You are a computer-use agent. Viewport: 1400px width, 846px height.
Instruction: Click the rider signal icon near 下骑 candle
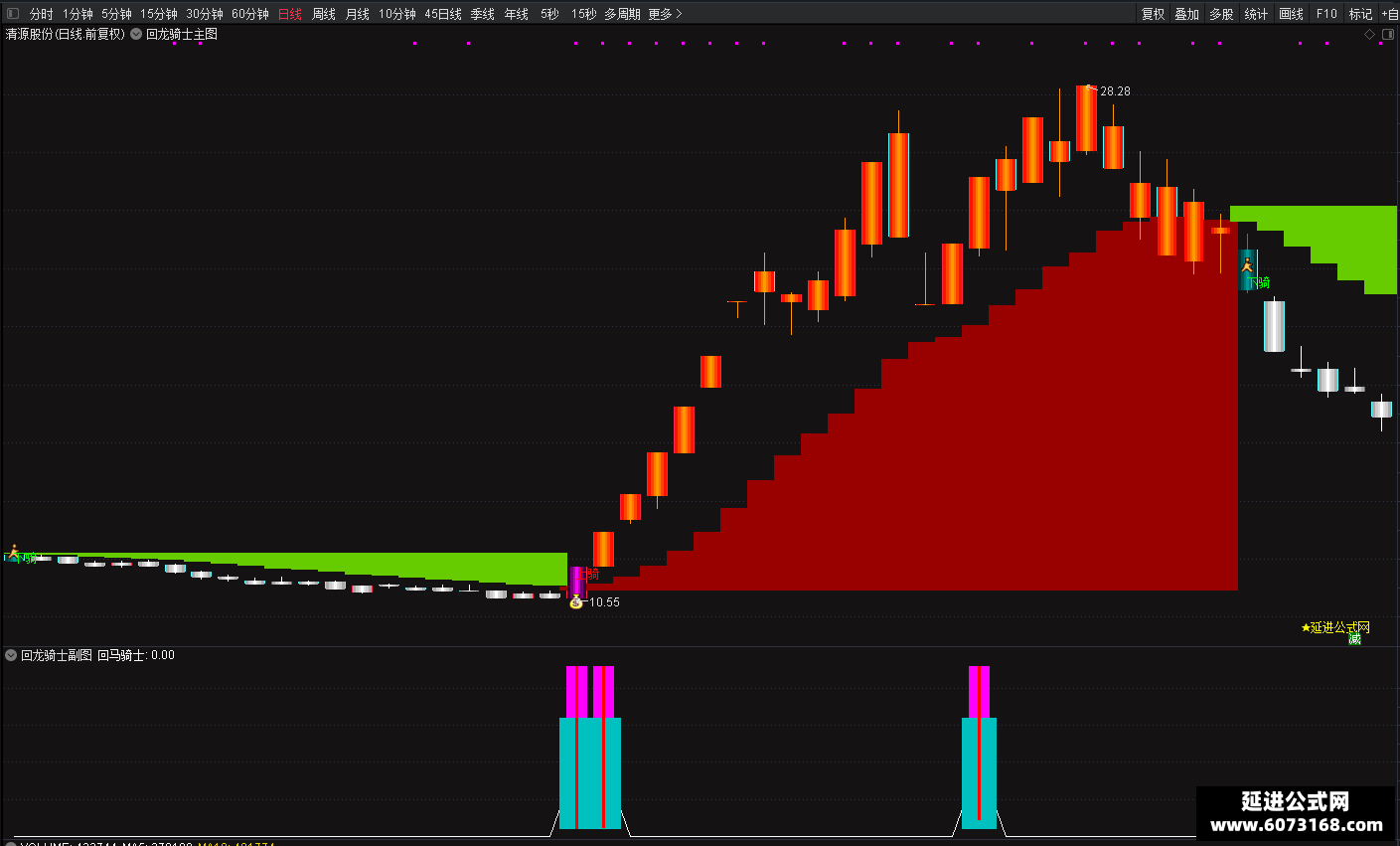point(1246,265)
